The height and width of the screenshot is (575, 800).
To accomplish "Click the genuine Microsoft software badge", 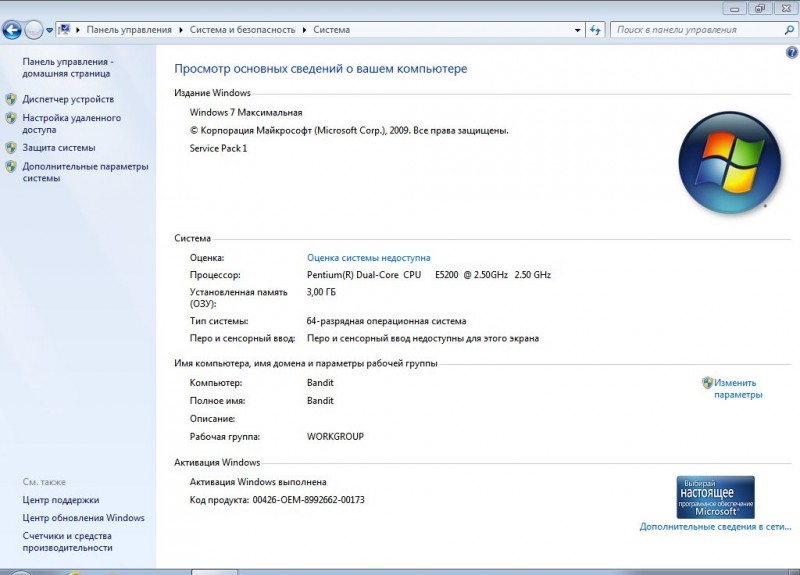I will pos(715,497).
